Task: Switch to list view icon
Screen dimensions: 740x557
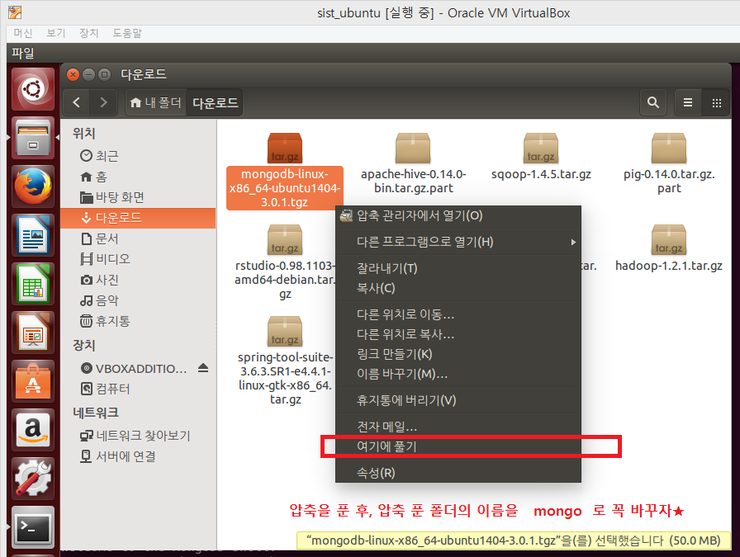Action: pos(688,102)
